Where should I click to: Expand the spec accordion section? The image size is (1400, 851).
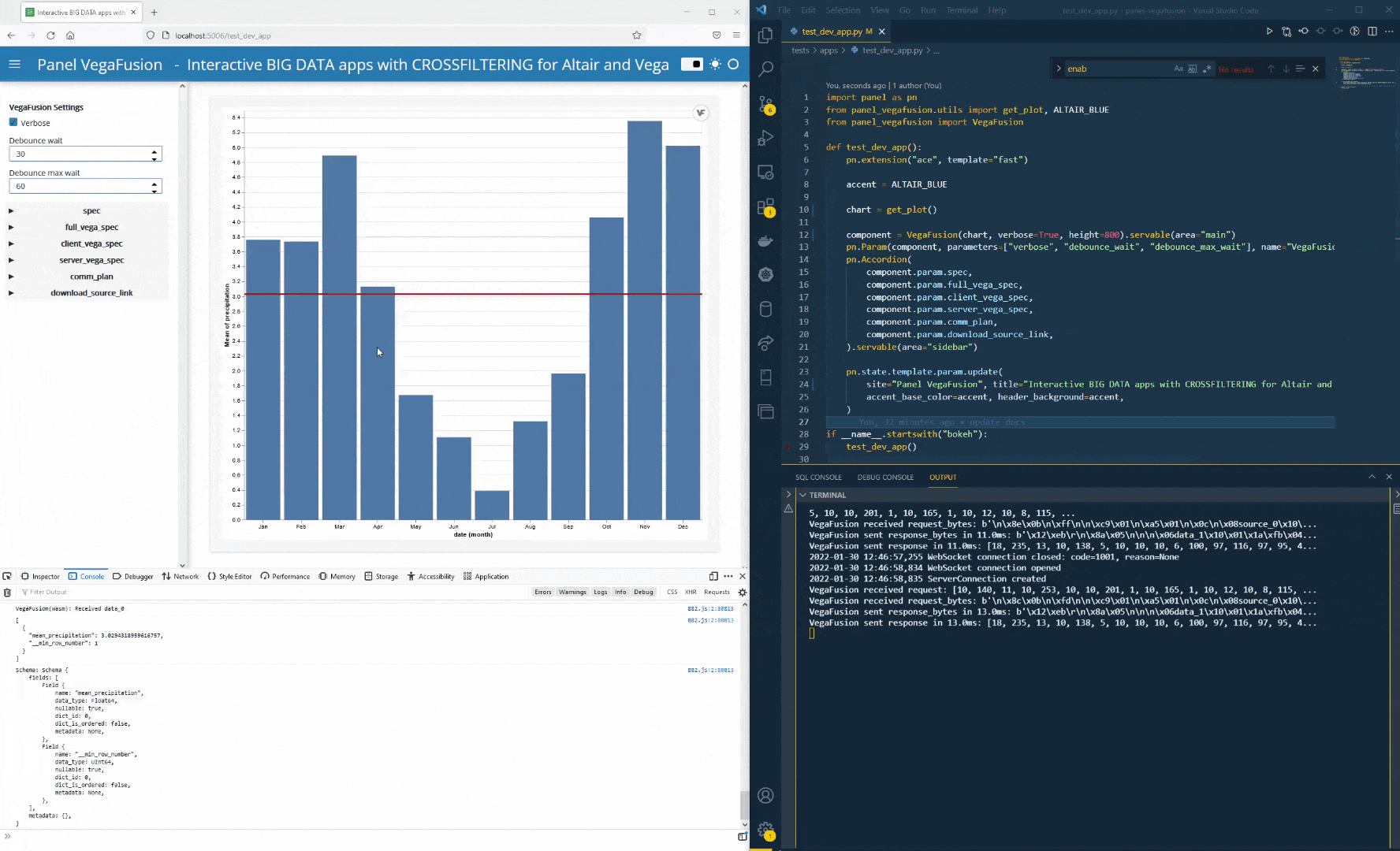pyautogui.click(x=91, y=210)
